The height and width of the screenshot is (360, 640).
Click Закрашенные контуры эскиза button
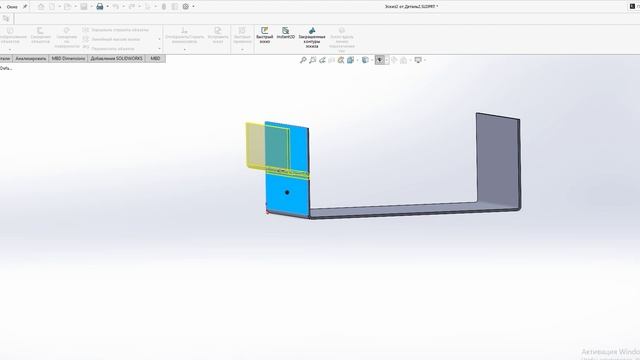coord(312,38)
